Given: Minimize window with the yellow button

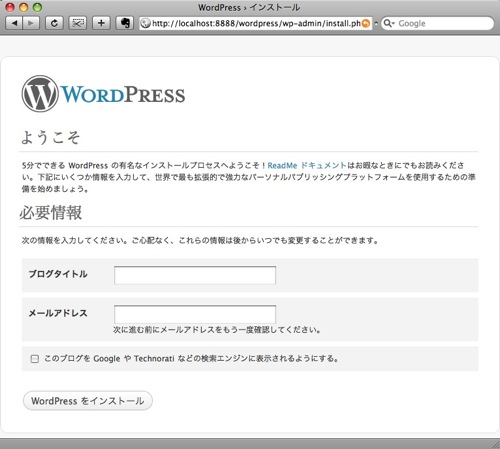Looking at the screenshot, I should (24, 7).
